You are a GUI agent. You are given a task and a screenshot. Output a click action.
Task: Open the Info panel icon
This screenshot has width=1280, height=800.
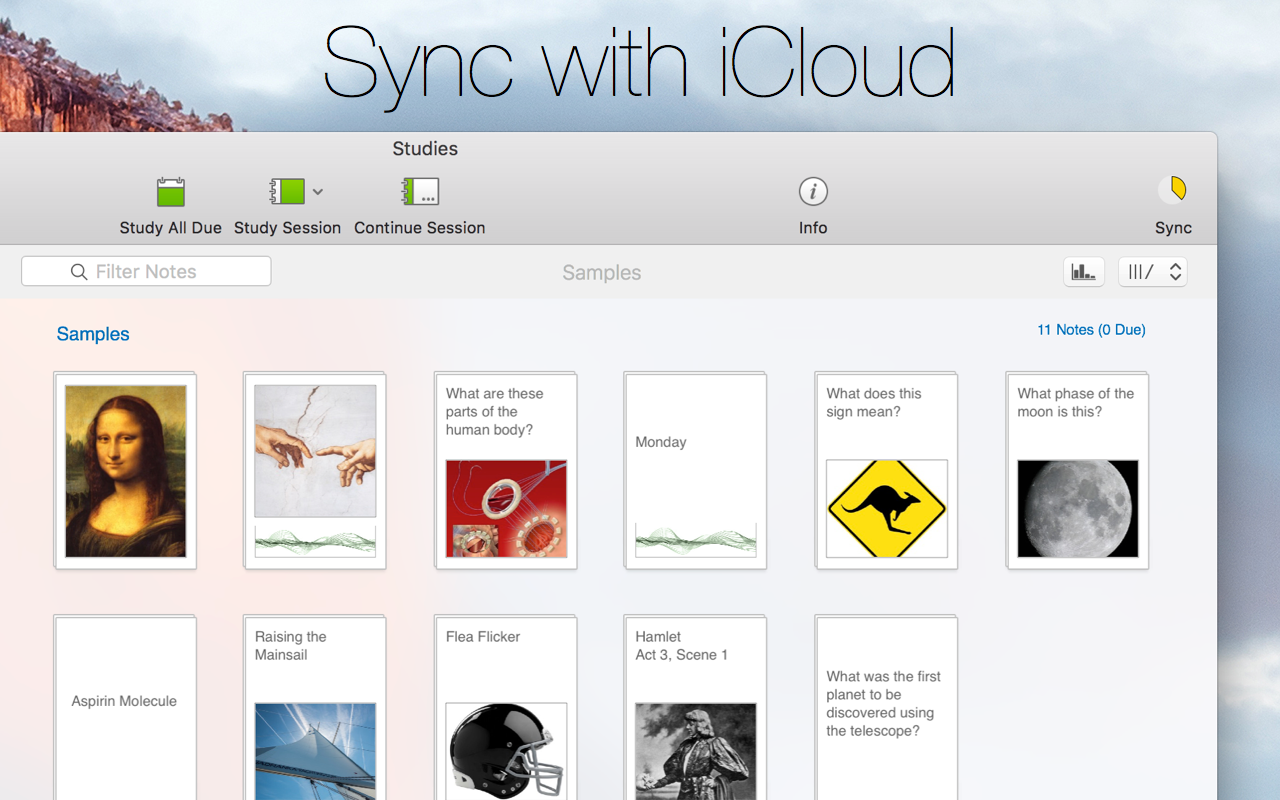(813, 191)
